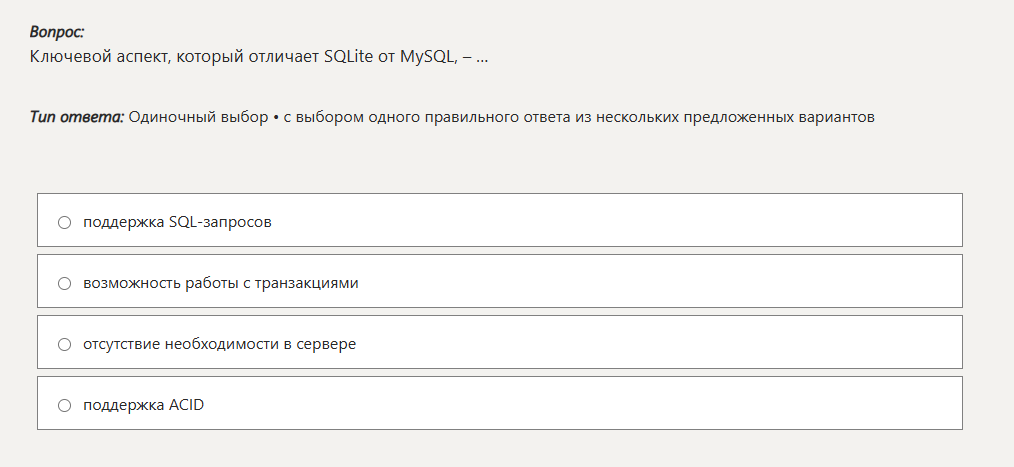This screenshot has width=1014, height=467.
Task: Click the 'Вопрос:' heading label
Action: [x=57, y=33]
